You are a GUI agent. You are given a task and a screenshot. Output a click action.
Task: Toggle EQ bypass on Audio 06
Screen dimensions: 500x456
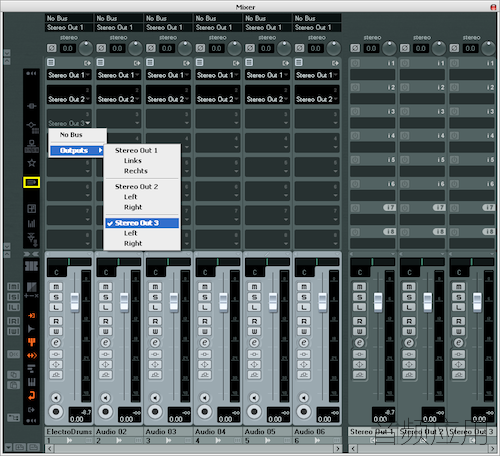[x=304, y=364]
